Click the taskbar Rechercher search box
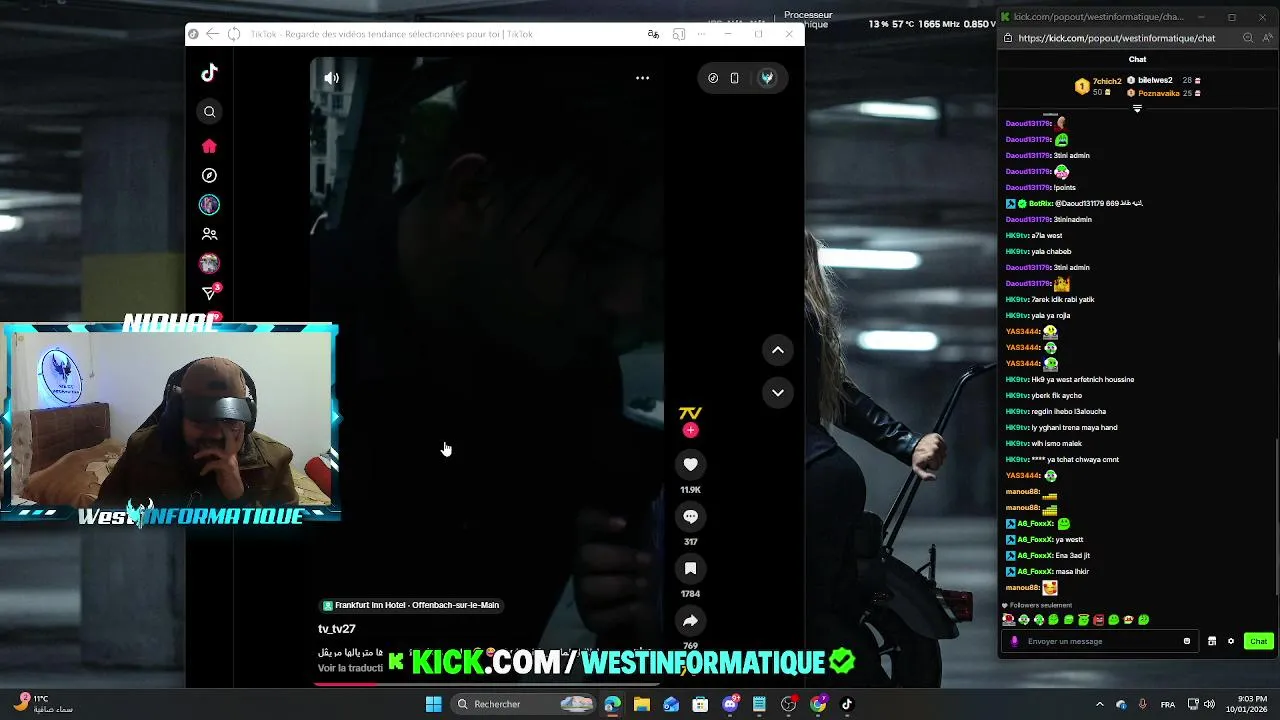1280x720 pixels. tap(524, 704)
